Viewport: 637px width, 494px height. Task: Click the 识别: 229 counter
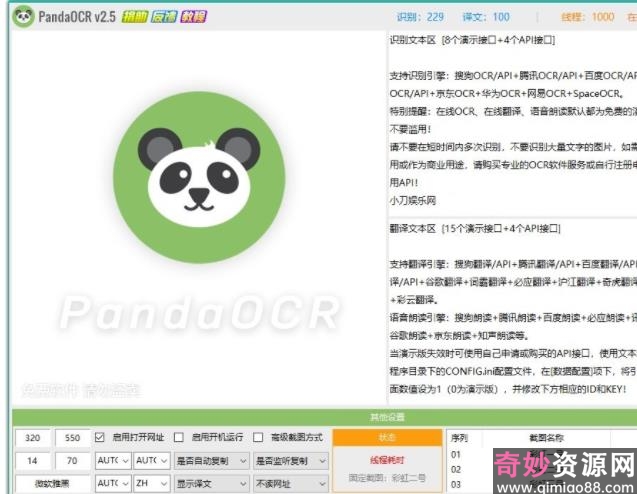(420, 17)
